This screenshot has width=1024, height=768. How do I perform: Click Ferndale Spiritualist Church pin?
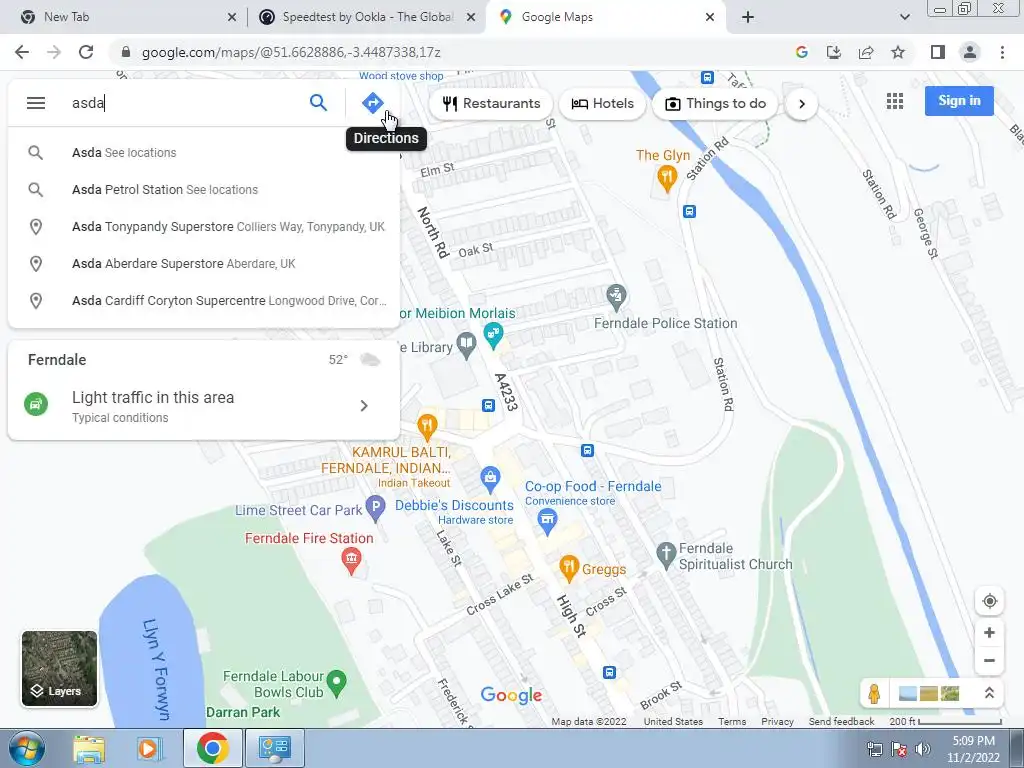[x=665, y=556]
